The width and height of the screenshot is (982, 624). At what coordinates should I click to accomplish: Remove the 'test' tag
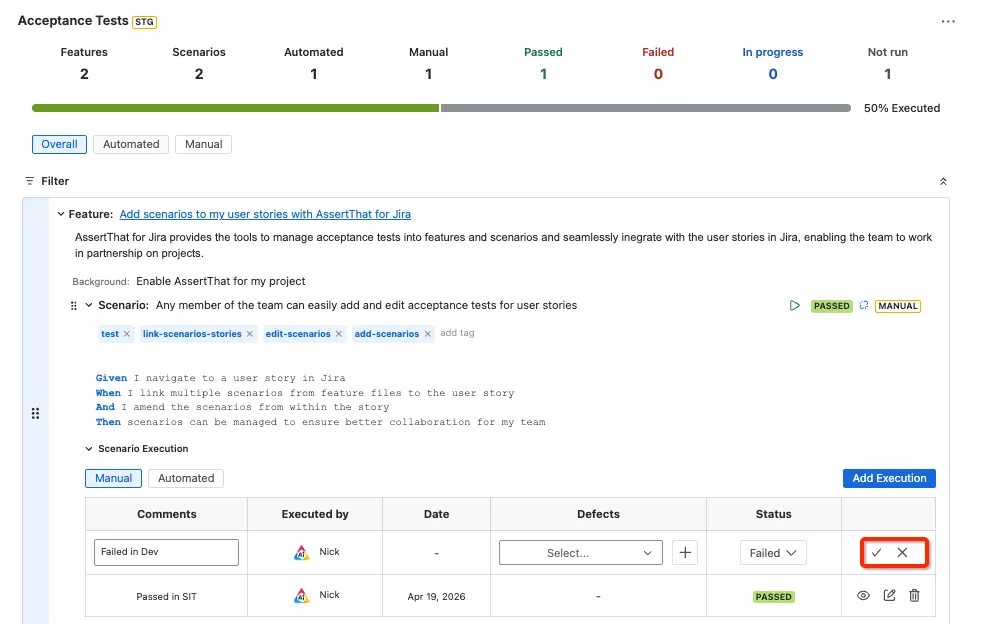tap(127, 334)
